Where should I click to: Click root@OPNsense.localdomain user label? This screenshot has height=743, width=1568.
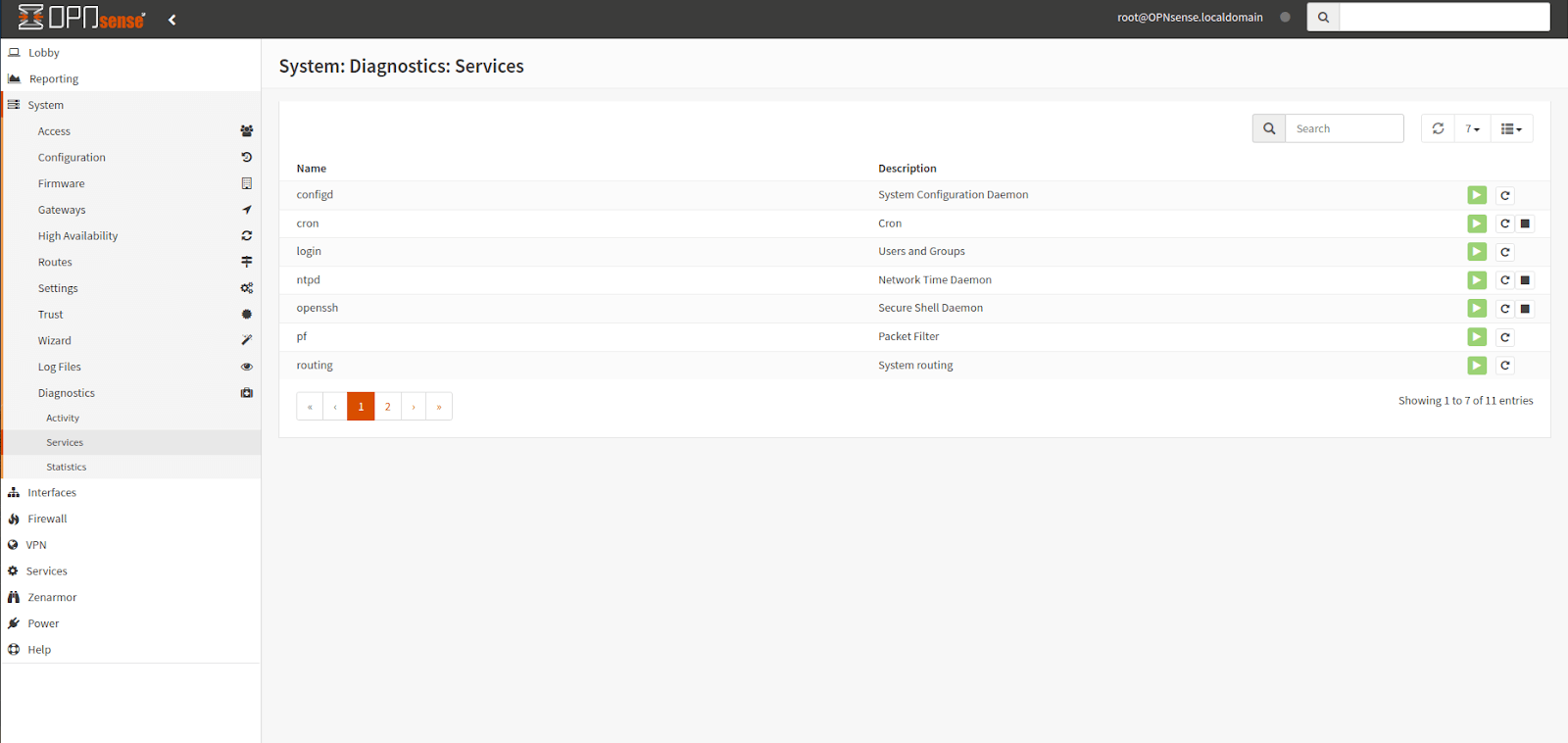[1190, 18]
